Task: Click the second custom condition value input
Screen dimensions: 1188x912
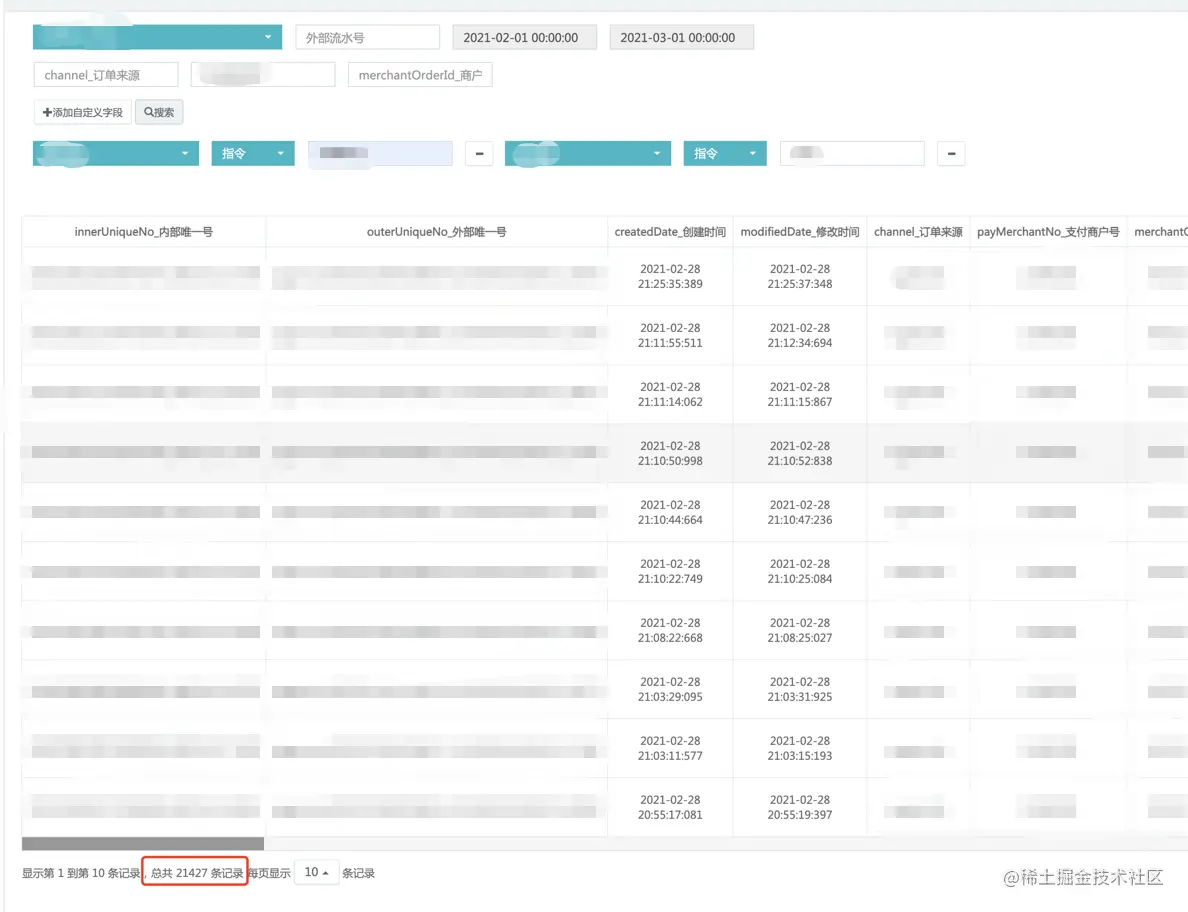Action: pyautogui.click(x=852, y=153)
